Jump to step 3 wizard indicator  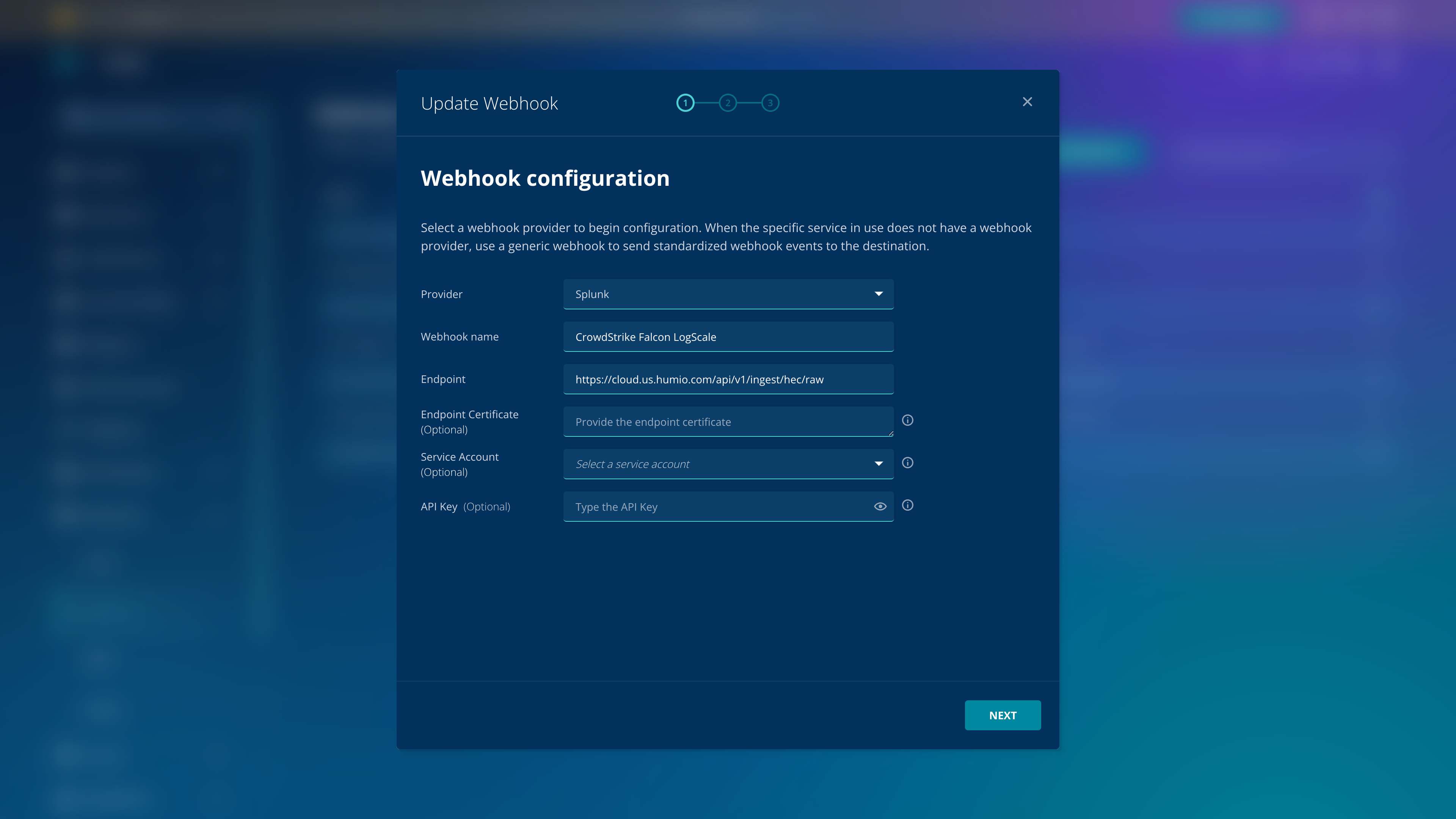coord(770,103)
